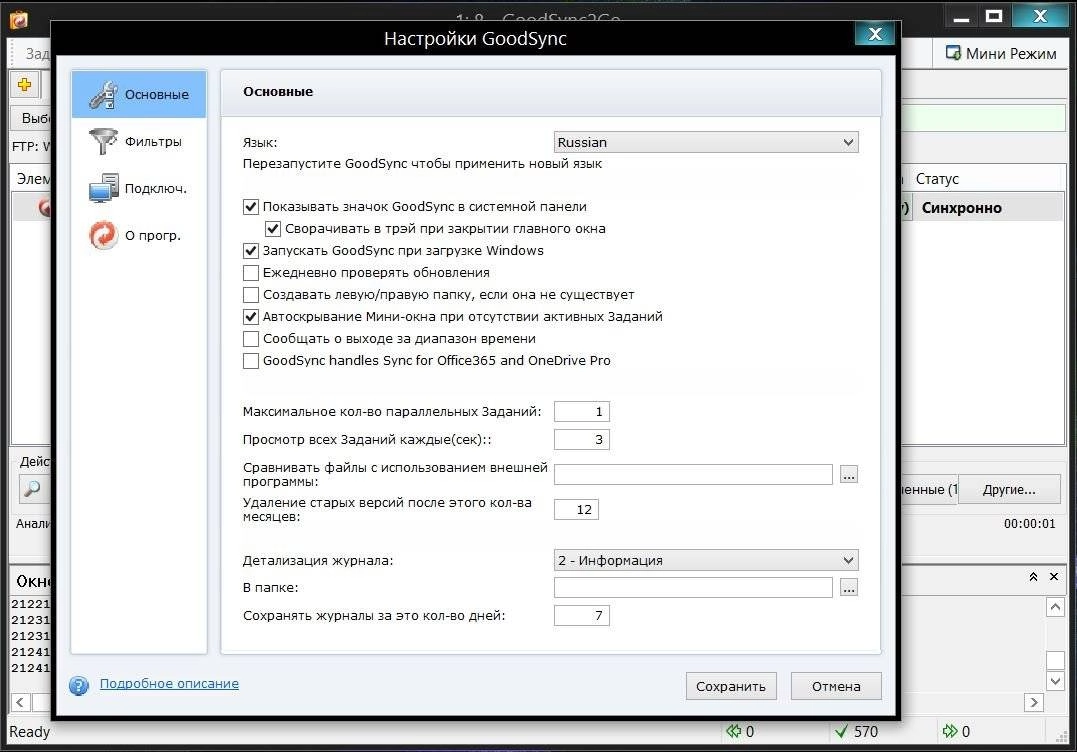Click the new job plus icon in main window

25,84
